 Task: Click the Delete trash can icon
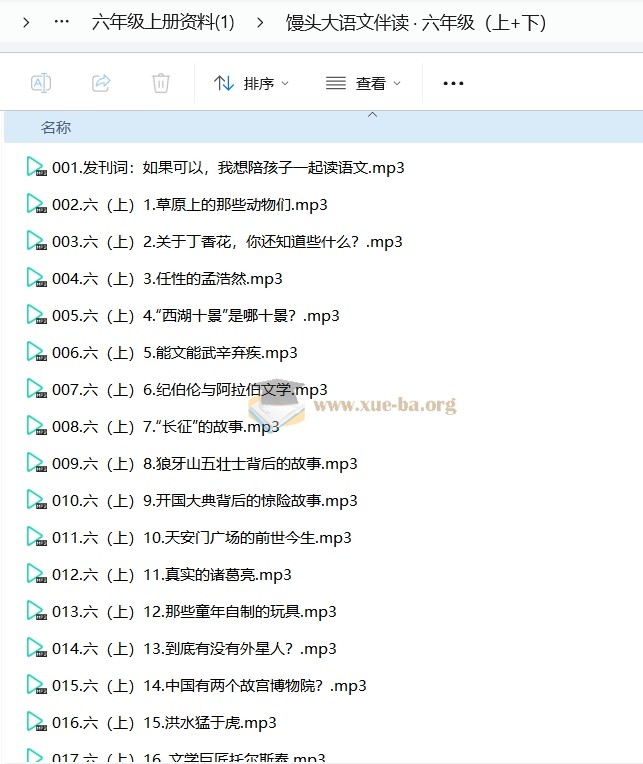coord(161,83)
